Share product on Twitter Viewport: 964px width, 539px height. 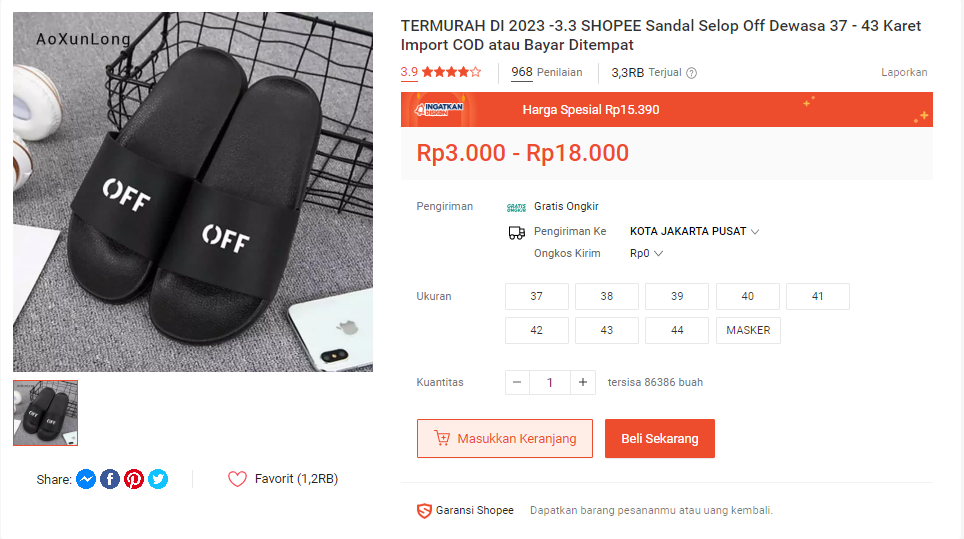click(158, 479)
